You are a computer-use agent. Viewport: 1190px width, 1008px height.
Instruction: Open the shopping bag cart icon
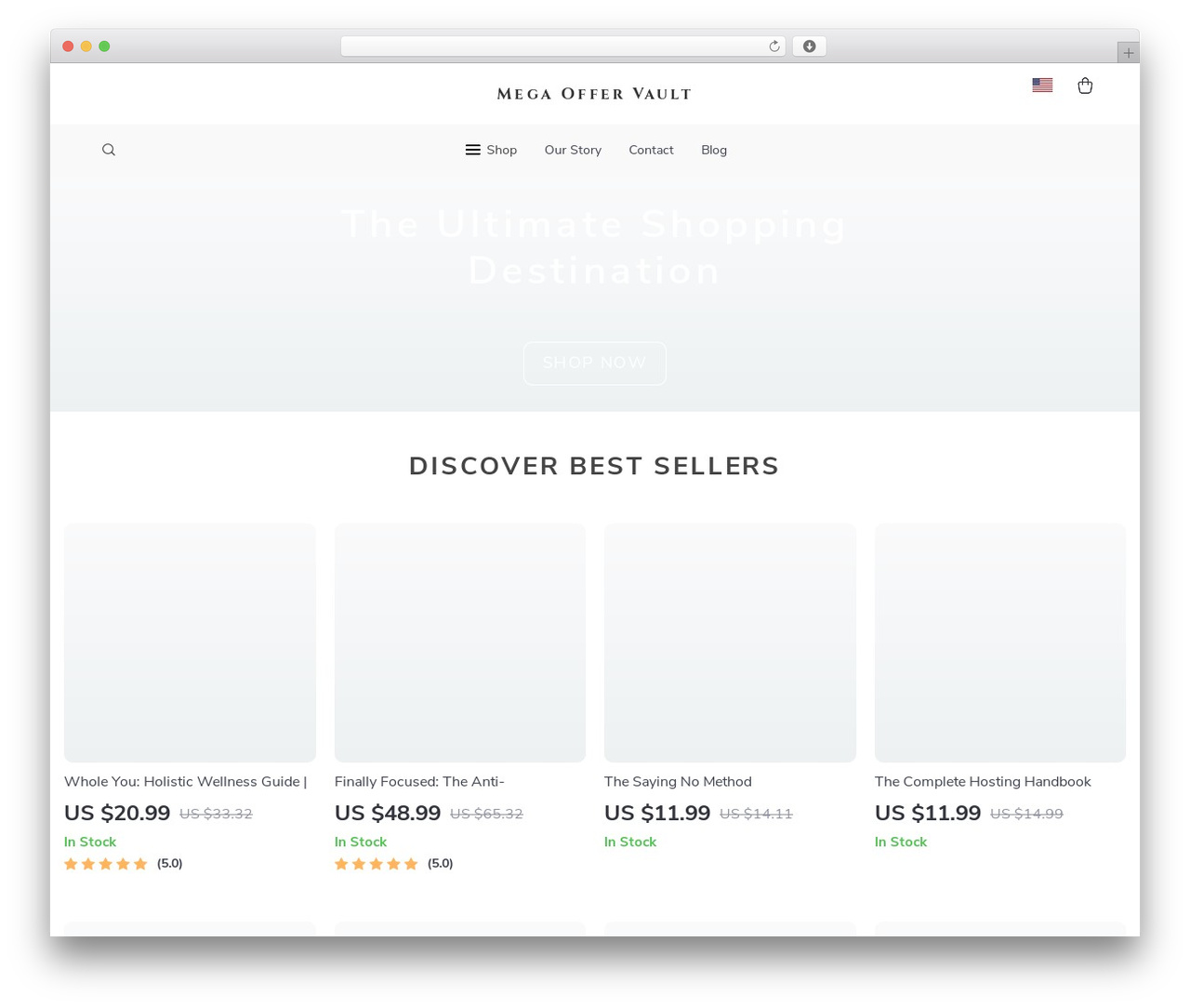click(1085, 86)
